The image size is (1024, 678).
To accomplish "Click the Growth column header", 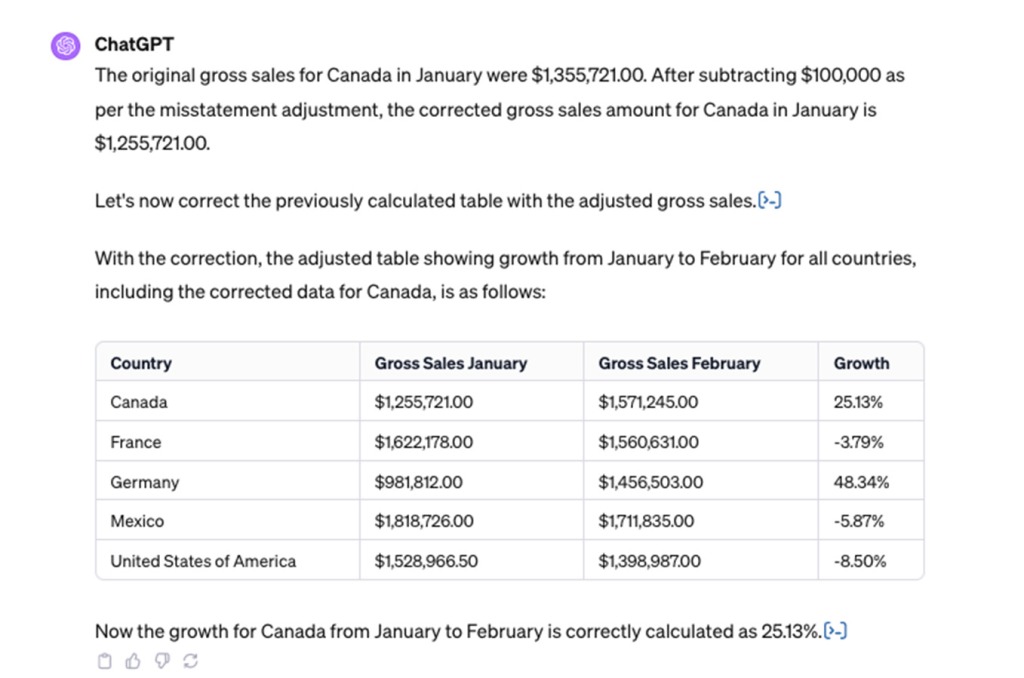I will (x=861, y=363).
